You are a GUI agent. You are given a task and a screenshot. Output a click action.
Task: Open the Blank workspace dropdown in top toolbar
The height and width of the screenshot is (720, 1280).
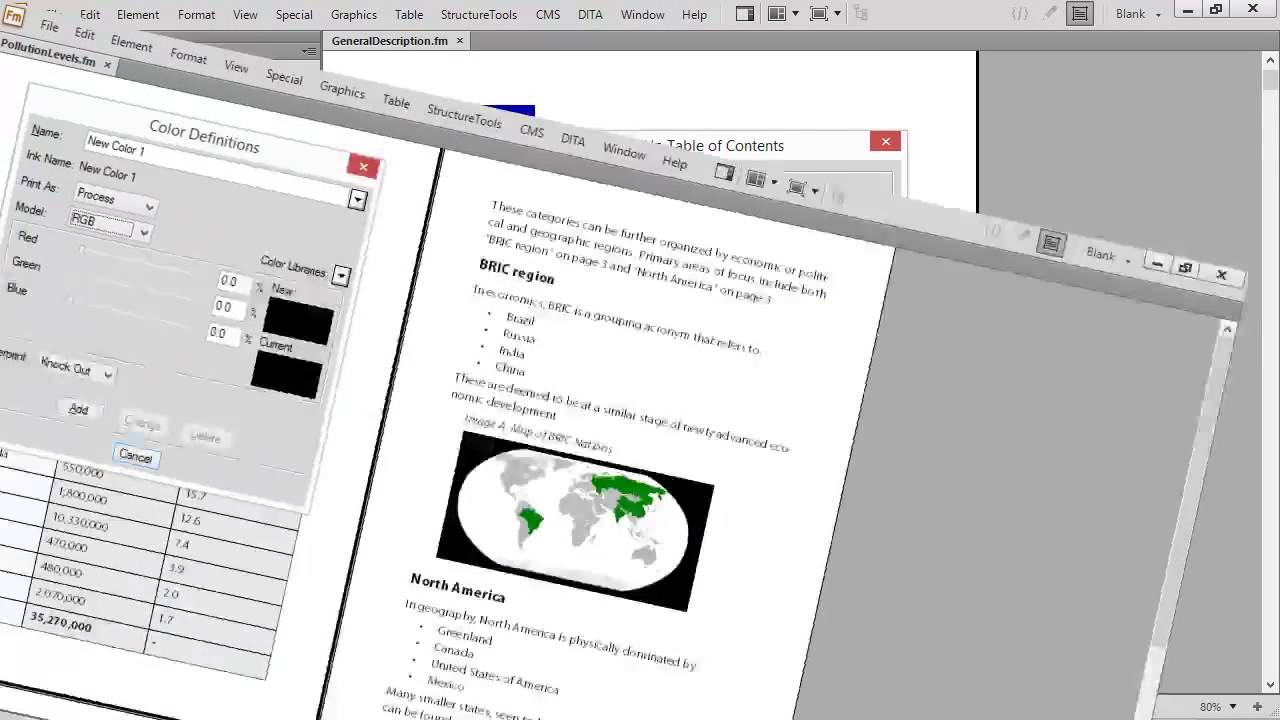tap(1139, 14)
